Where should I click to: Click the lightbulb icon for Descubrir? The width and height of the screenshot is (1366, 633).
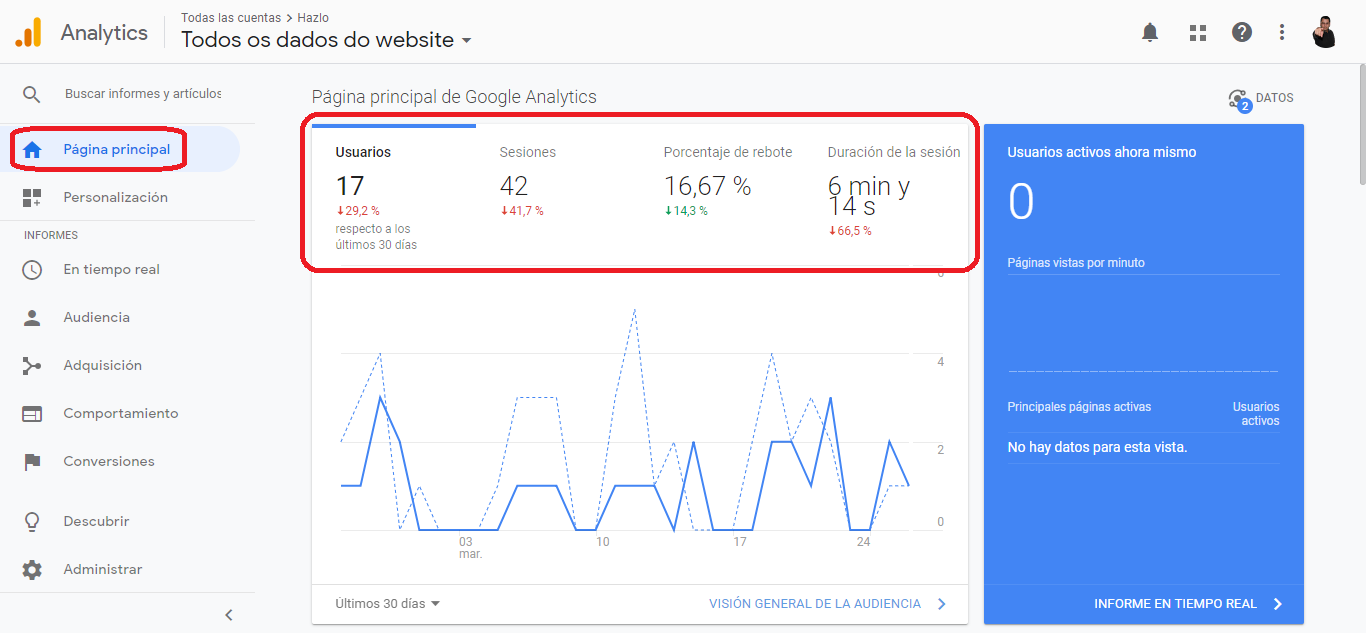coord(32,522)
